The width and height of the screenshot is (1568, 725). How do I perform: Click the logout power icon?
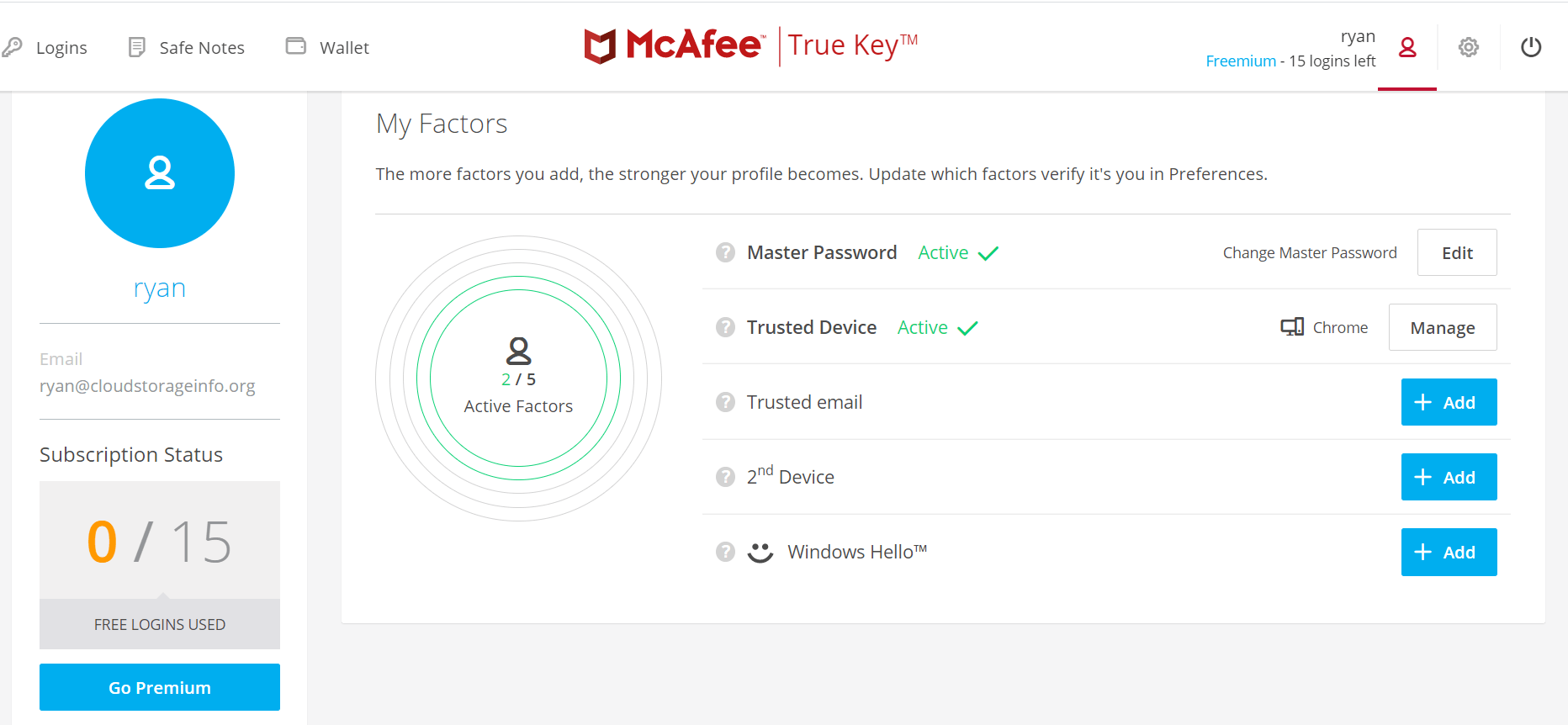coord(1530,47)
